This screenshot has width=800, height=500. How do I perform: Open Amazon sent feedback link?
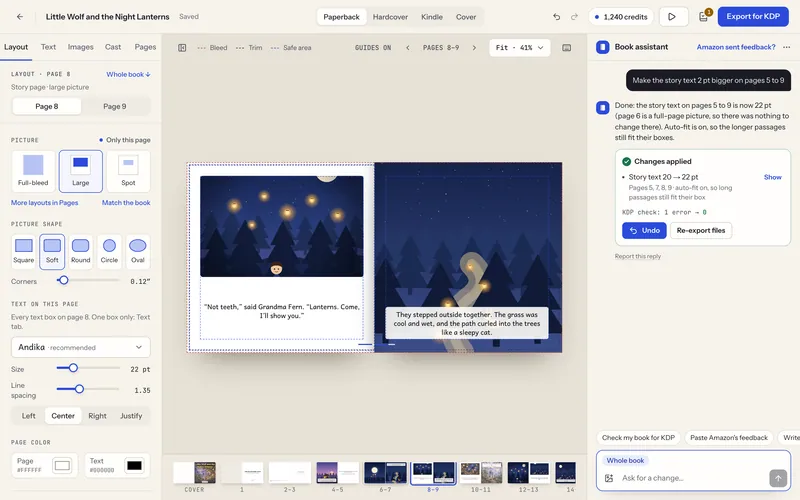click(736, 47)
